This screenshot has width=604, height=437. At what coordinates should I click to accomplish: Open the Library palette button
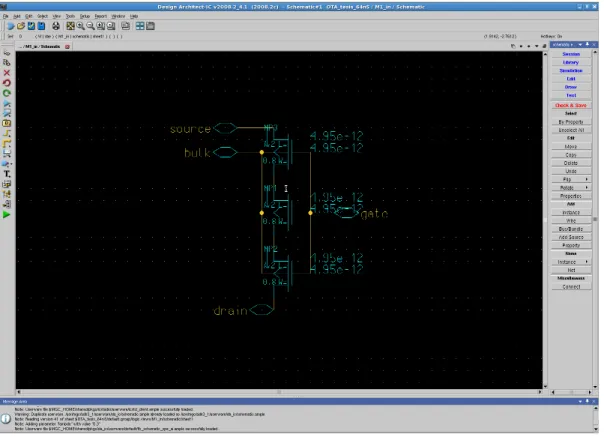pos(571,62)
